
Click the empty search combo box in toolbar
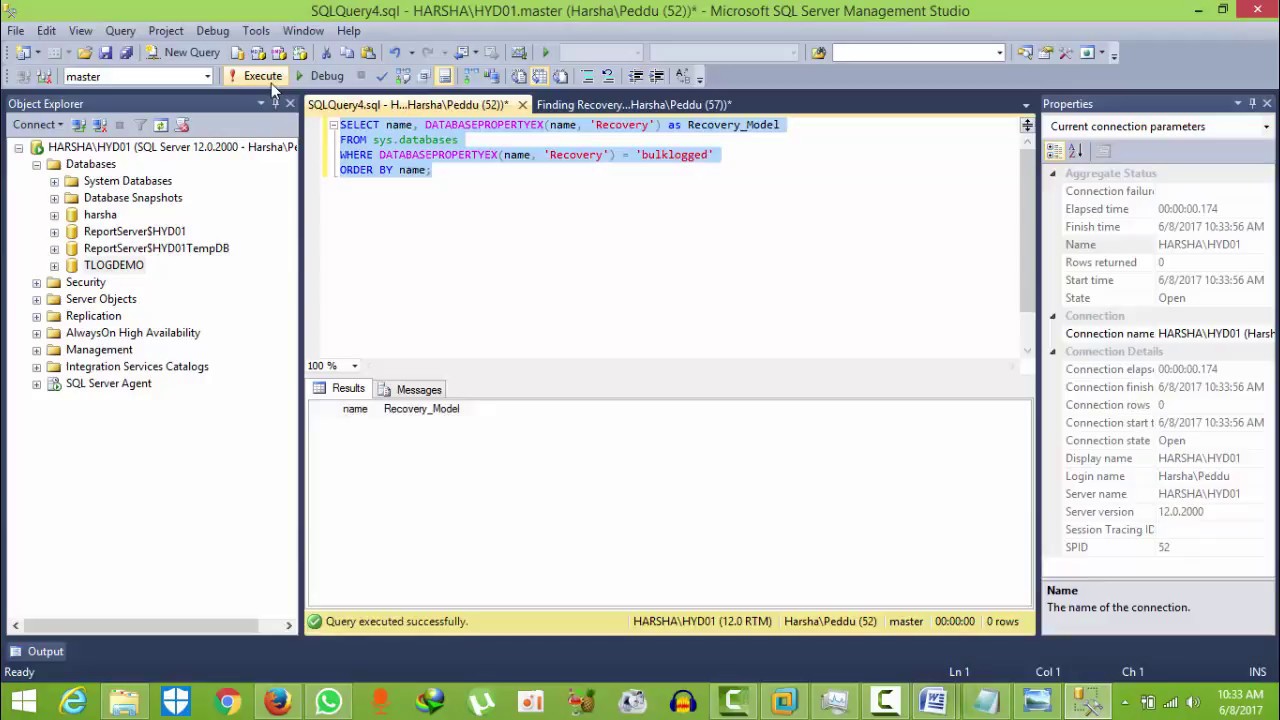point(918,52)
